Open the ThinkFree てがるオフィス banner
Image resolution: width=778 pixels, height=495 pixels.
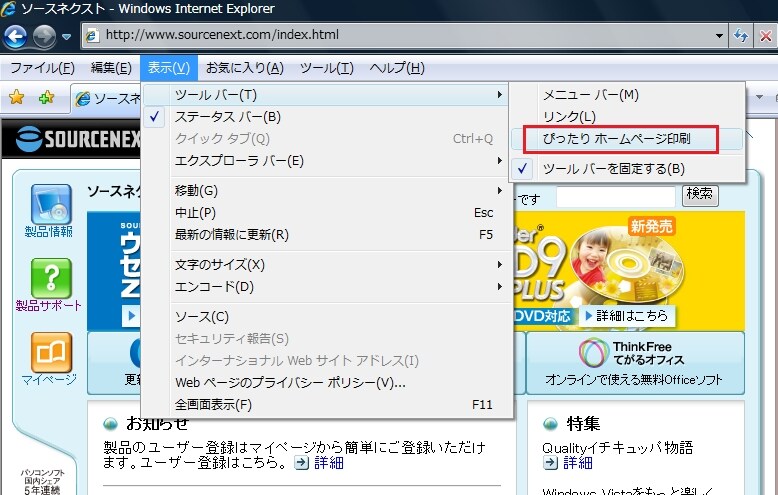(635, 363)
